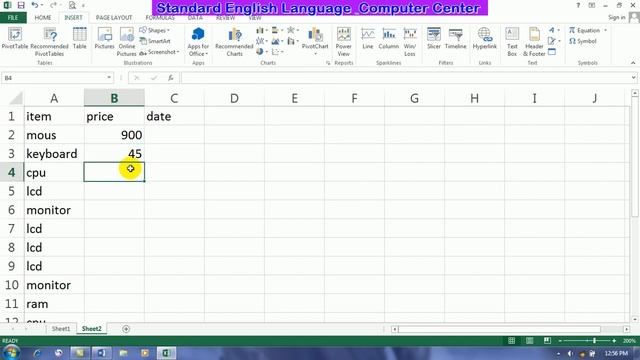640x360 pixels.
Task: Click the Save icon in Quick Access
Action: coord(21,5)
